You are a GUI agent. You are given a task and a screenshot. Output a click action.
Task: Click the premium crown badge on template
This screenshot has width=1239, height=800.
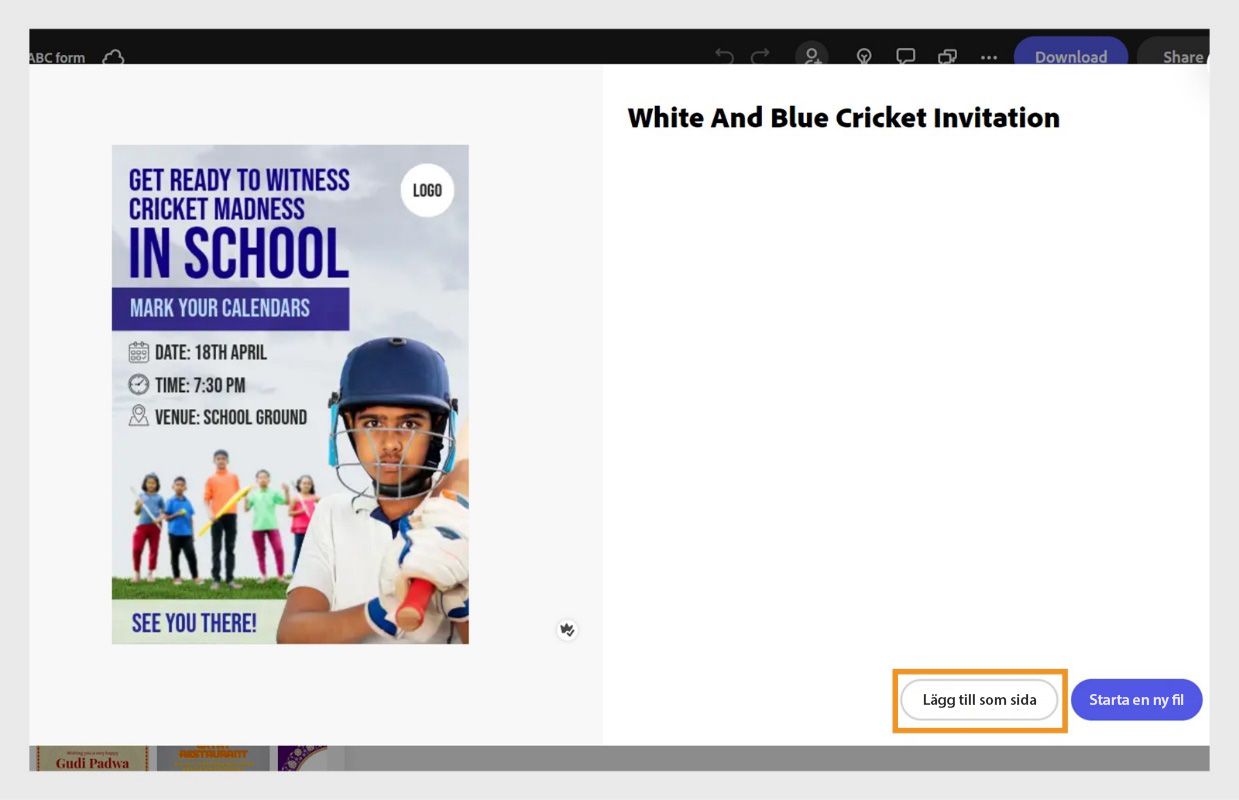tap(567, 629)
